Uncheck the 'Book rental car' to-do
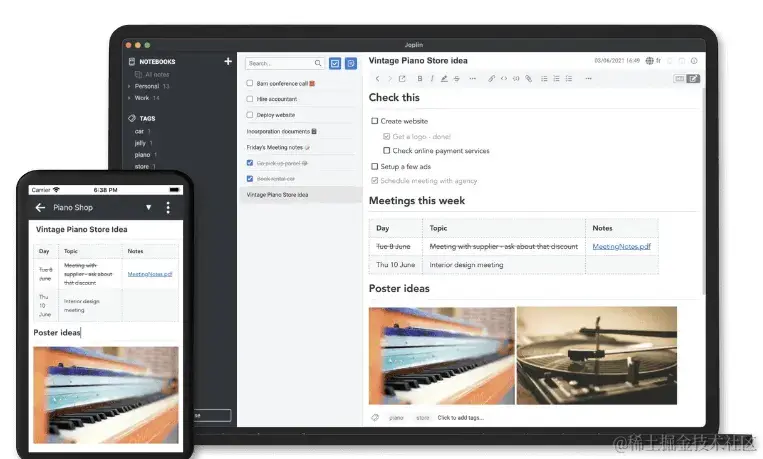The height and width of the screenshot is (459, 763). pos(250,179)
